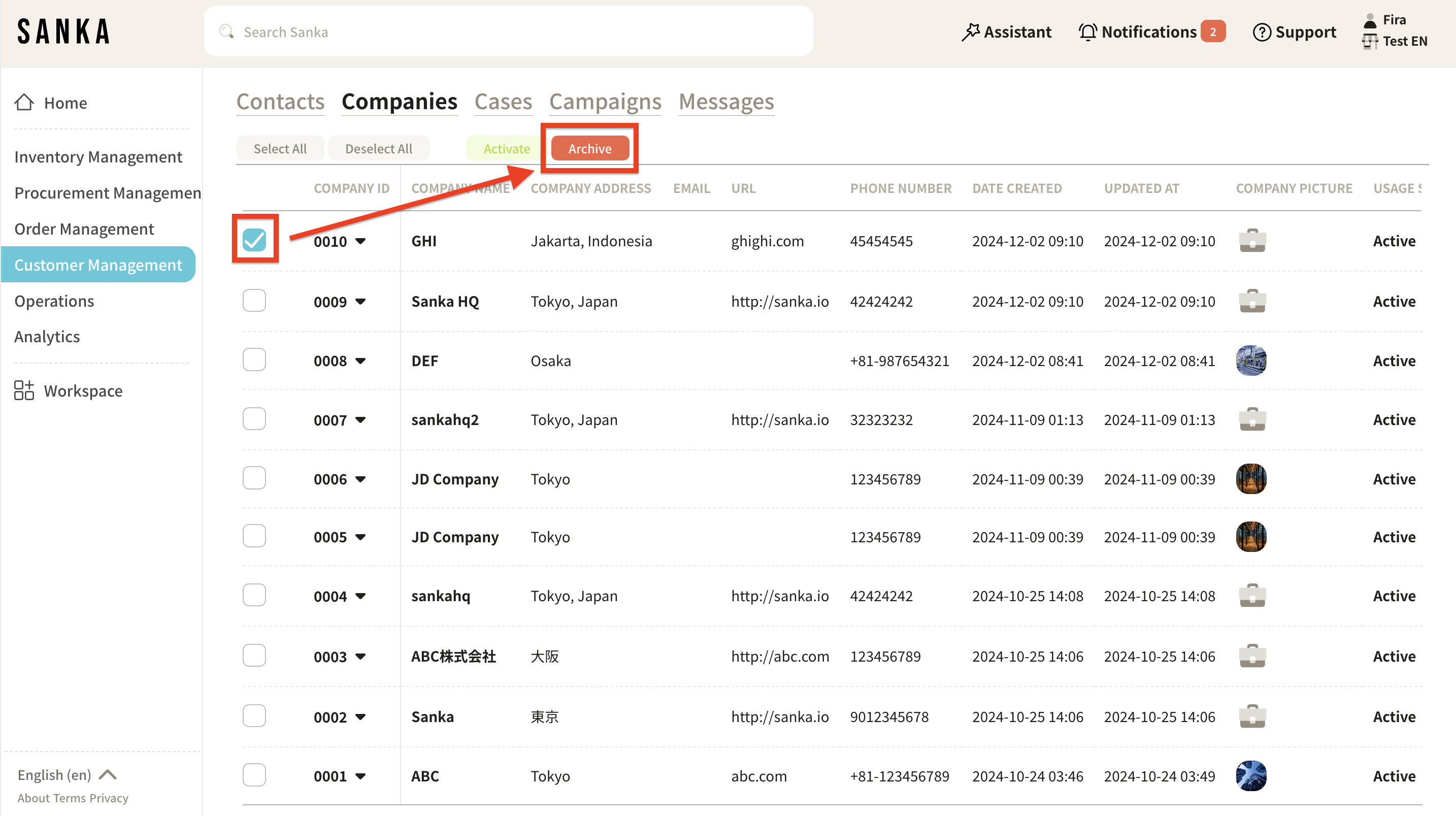1456x816 pixels.
Task: Select the checkbox for company 0001
Action: coord(254,775)
